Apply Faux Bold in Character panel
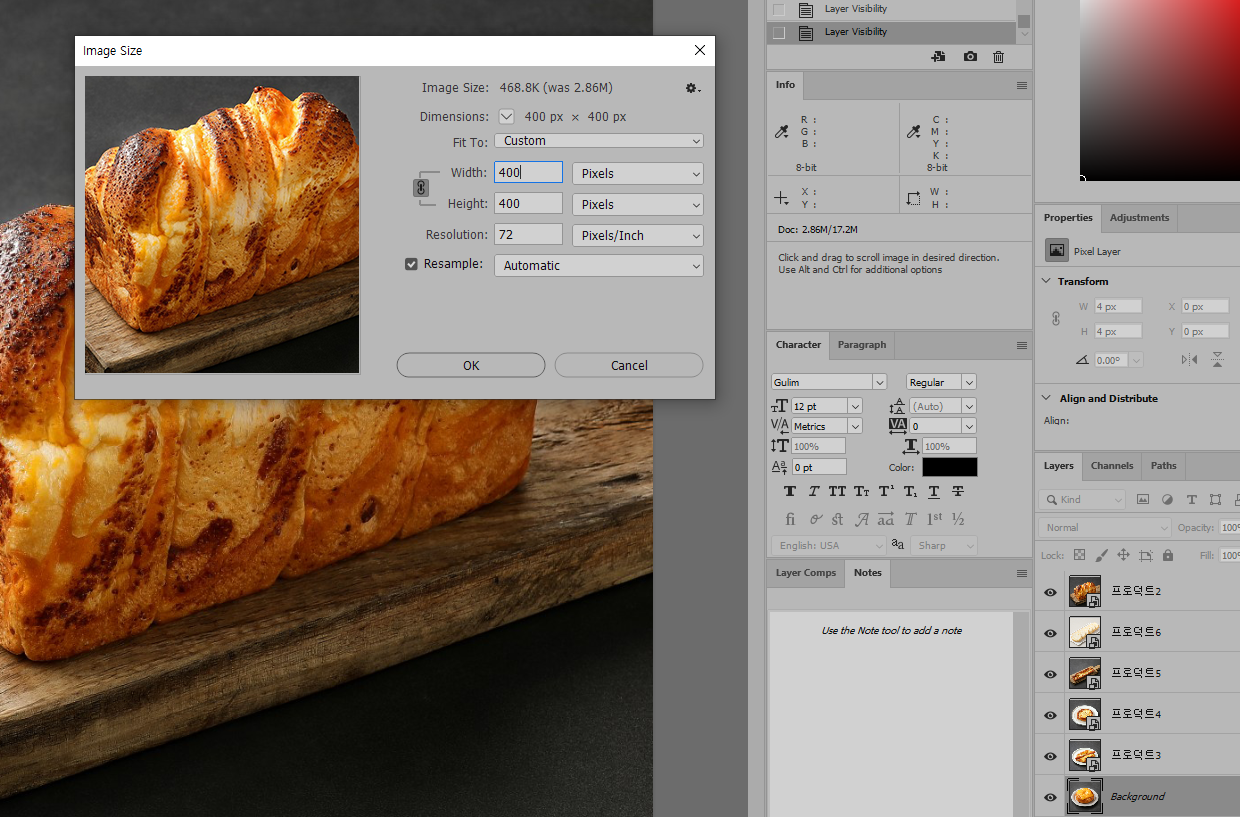Image resolution: width=1240 pixels, height=817 pixels. (790, 491)
